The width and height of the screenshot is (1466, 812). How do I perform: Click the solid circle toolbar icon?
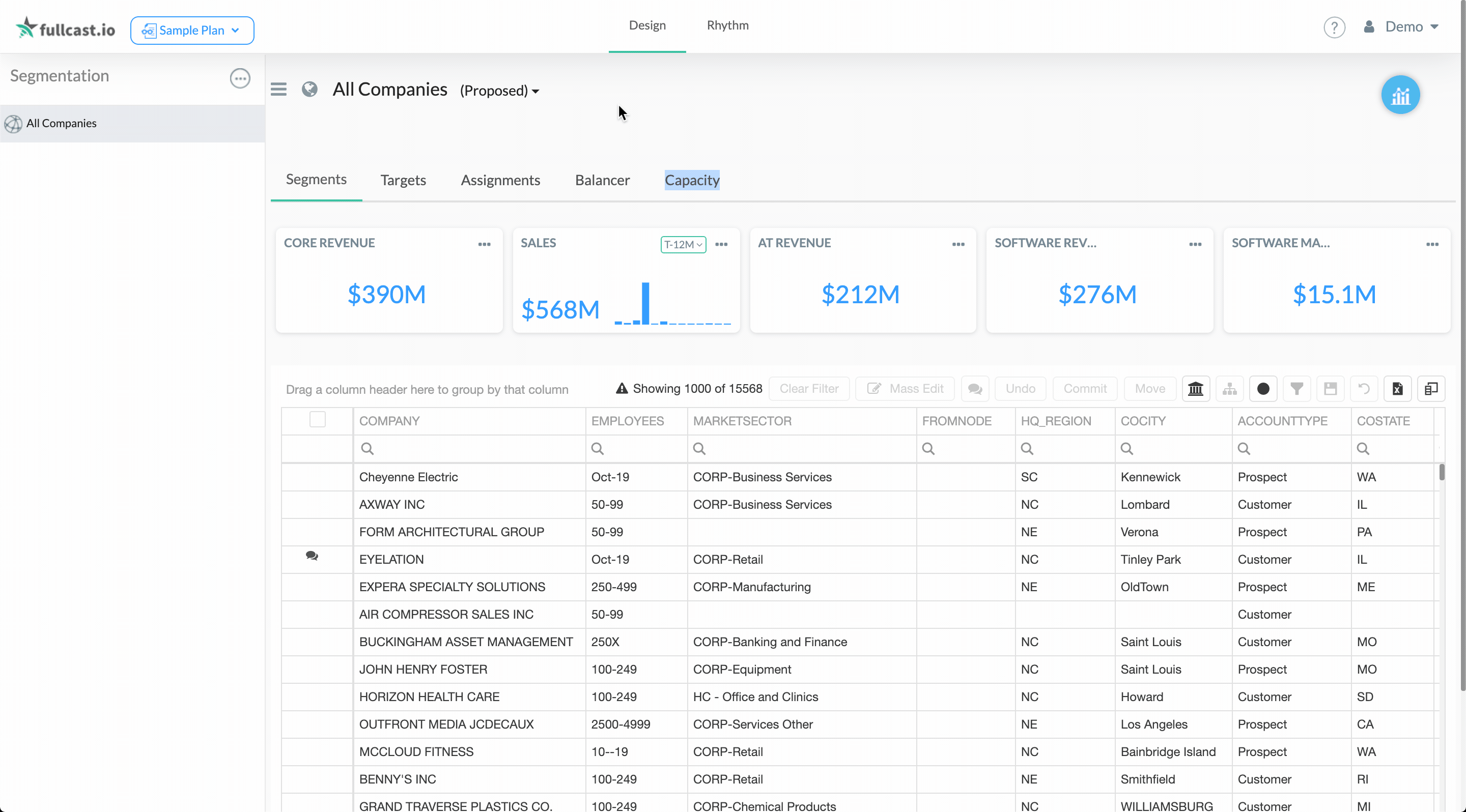coord(1263,389)
